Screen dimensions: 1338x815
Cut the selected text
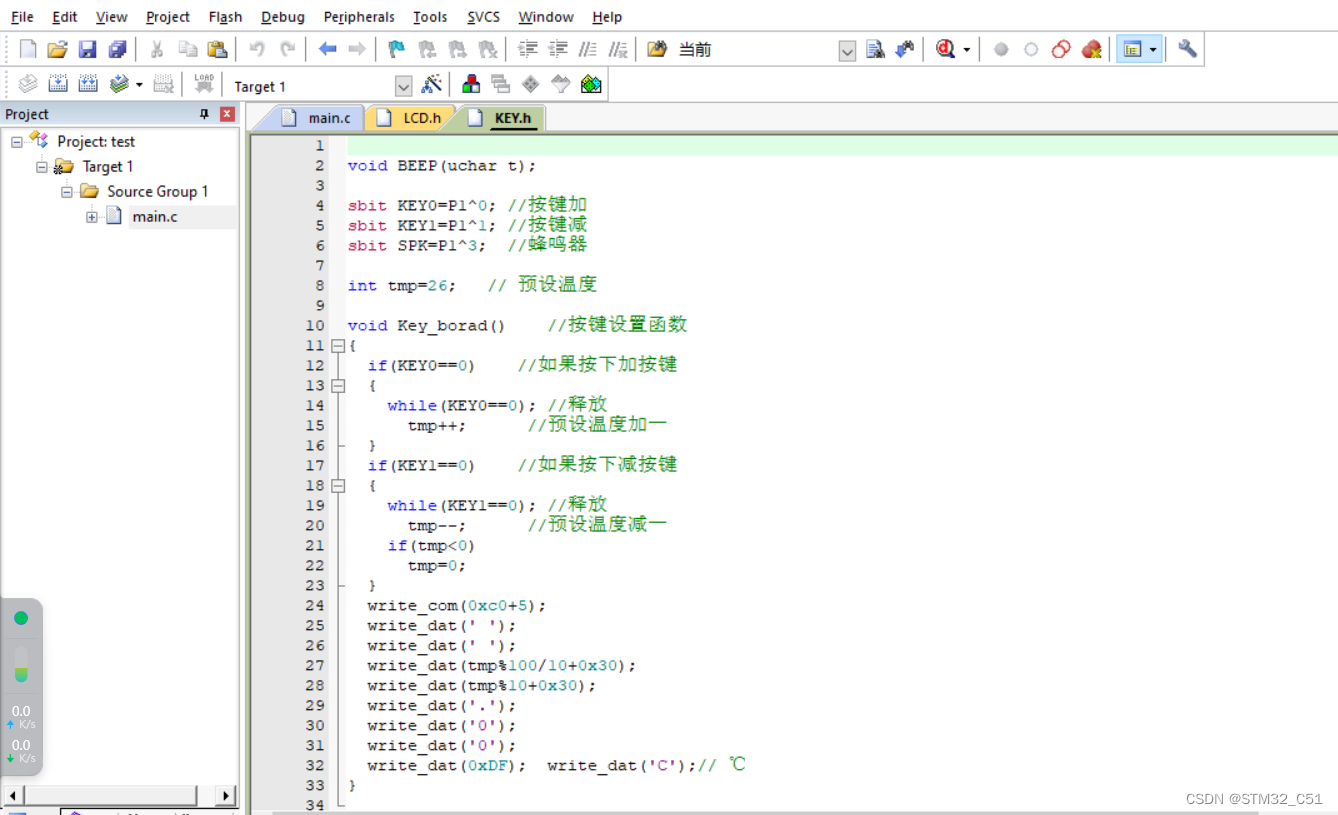pos(157,49)
